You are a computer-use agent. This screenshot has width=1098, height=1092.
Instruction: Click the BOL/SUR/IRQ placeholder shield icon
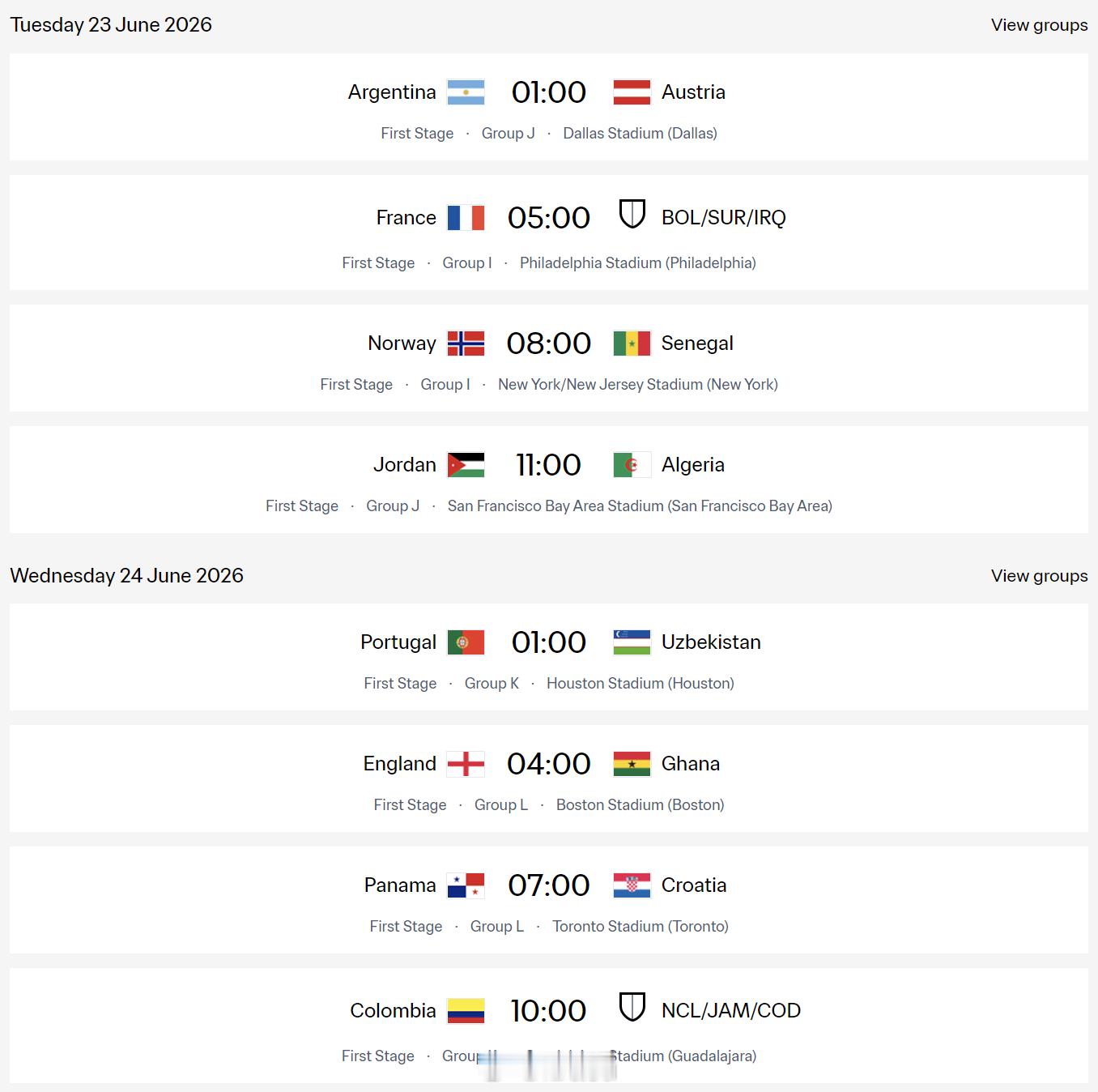pos(632,215)
